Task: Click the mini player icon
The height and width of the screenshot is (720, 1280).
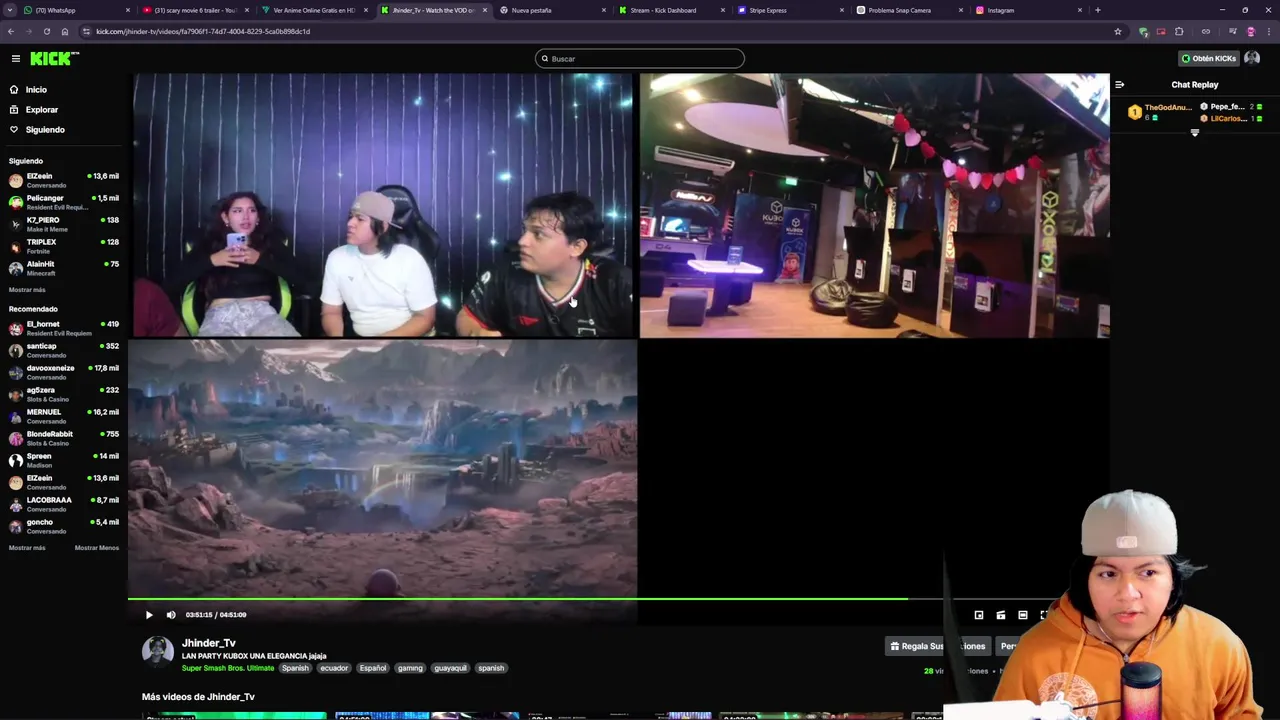Action: pos(979,615)
